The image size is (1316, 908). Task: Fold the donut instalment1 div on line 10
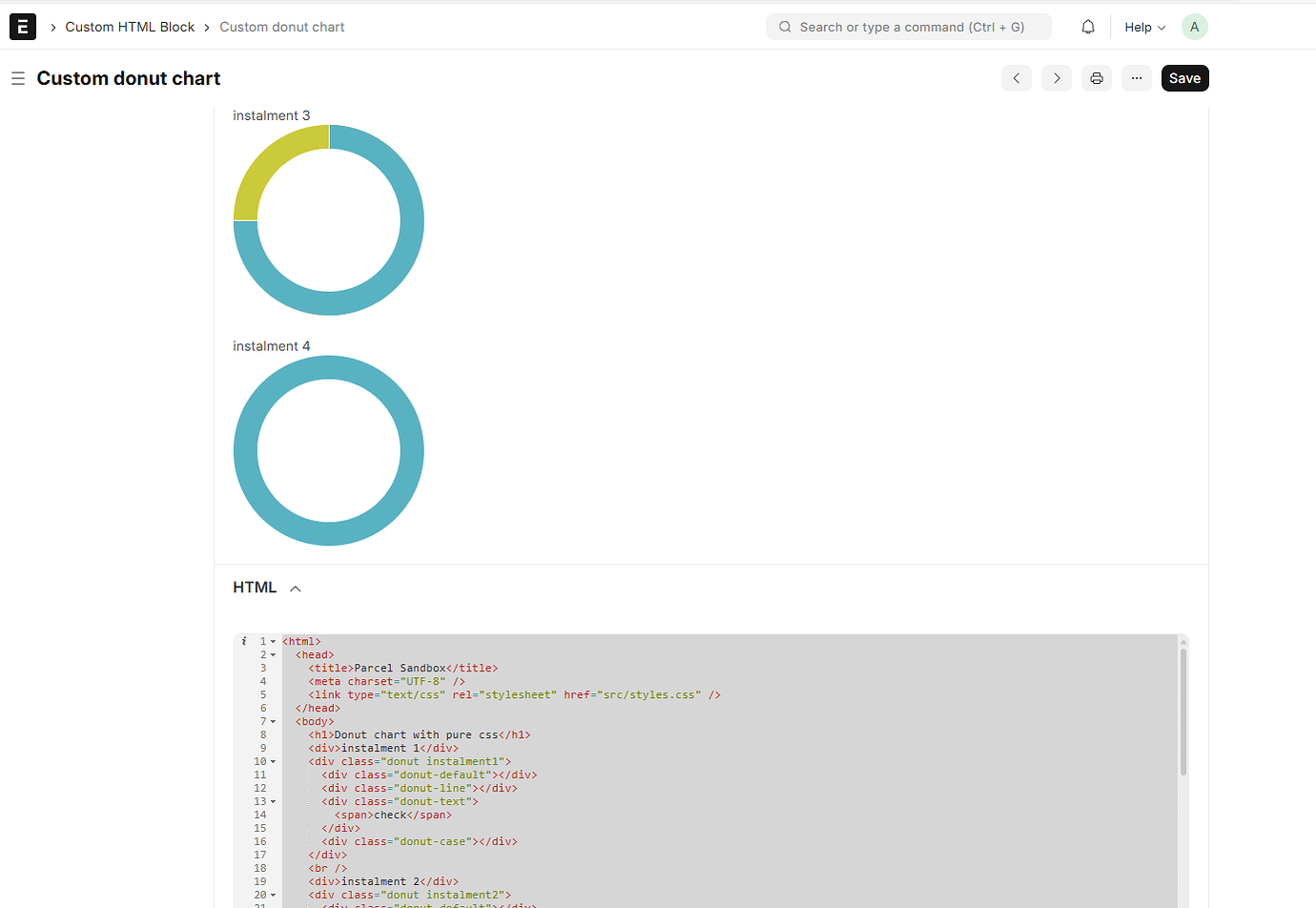pyautogui.click(x=273, y=761)
